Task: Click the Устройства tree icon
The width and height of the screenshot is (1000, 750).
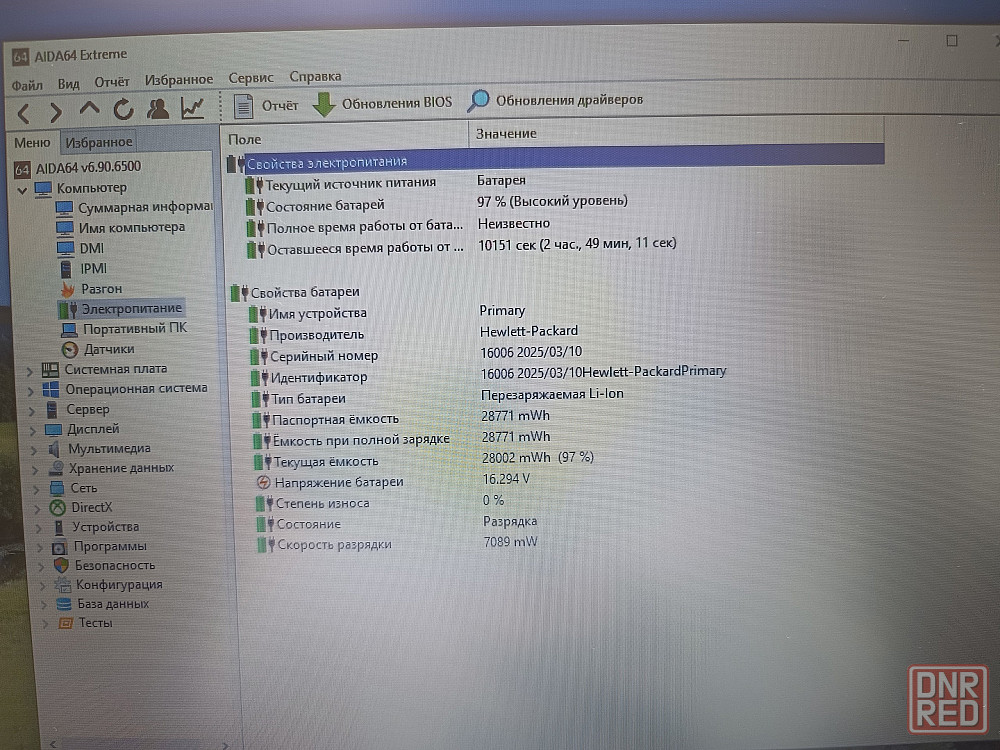Action: click(x=59, y=527)
